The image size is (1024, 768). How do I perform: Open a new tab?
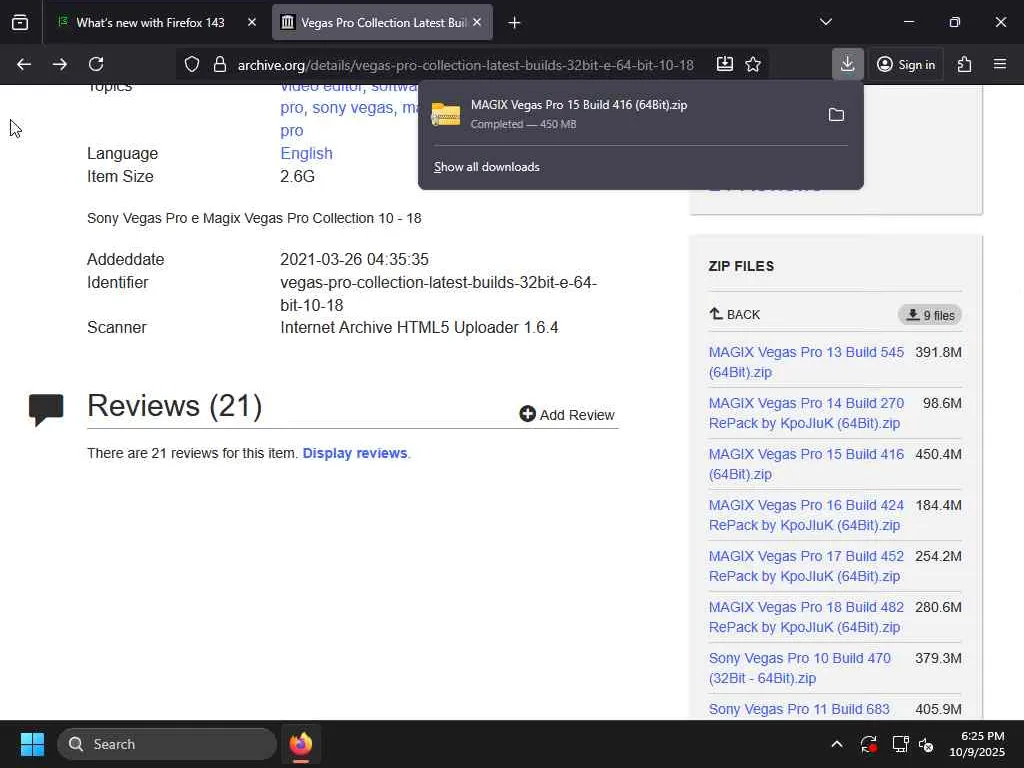(514, 23)
